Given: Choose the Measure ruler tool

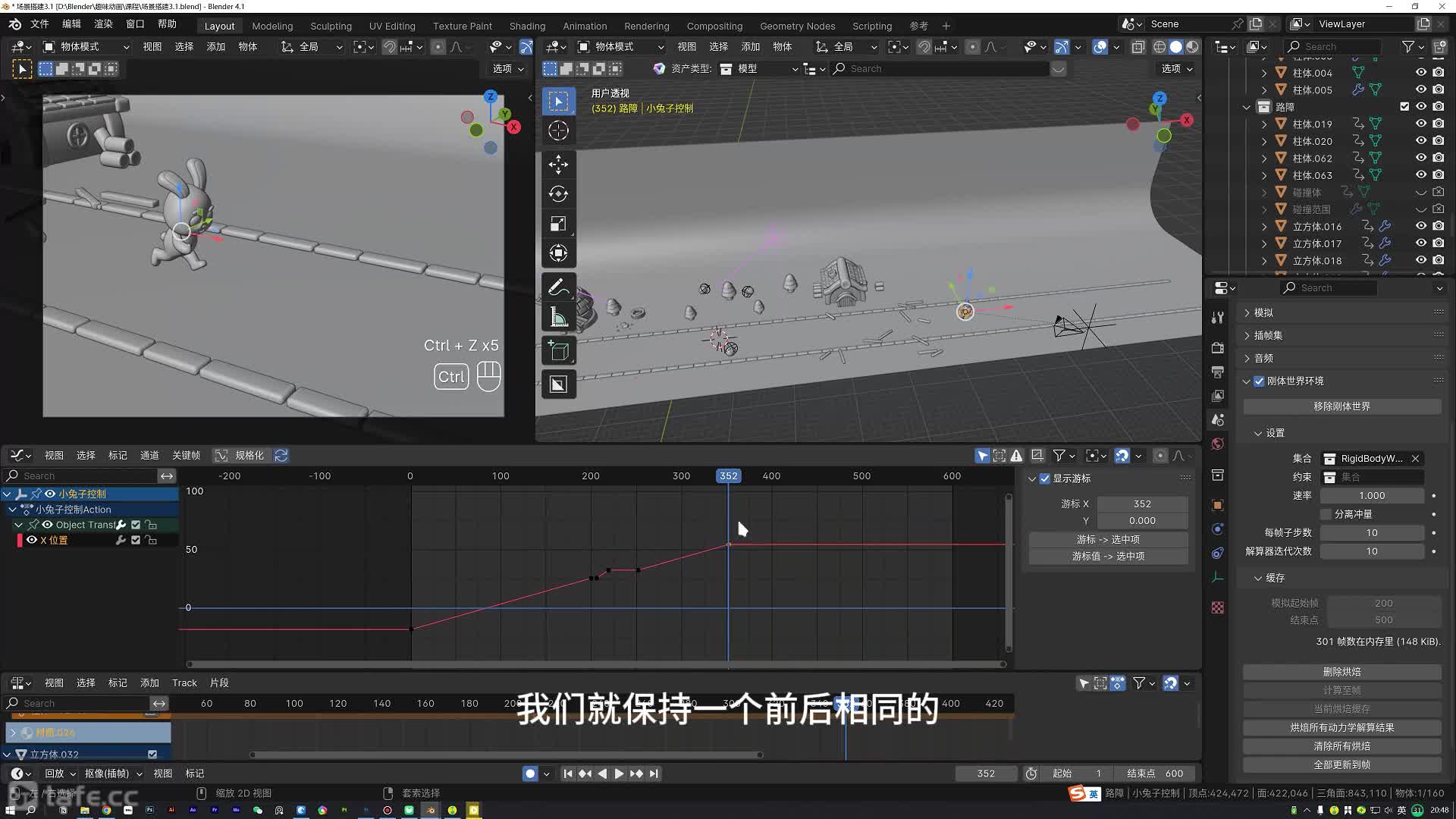Looking at the screenshot, I should [x=558, y=317].
